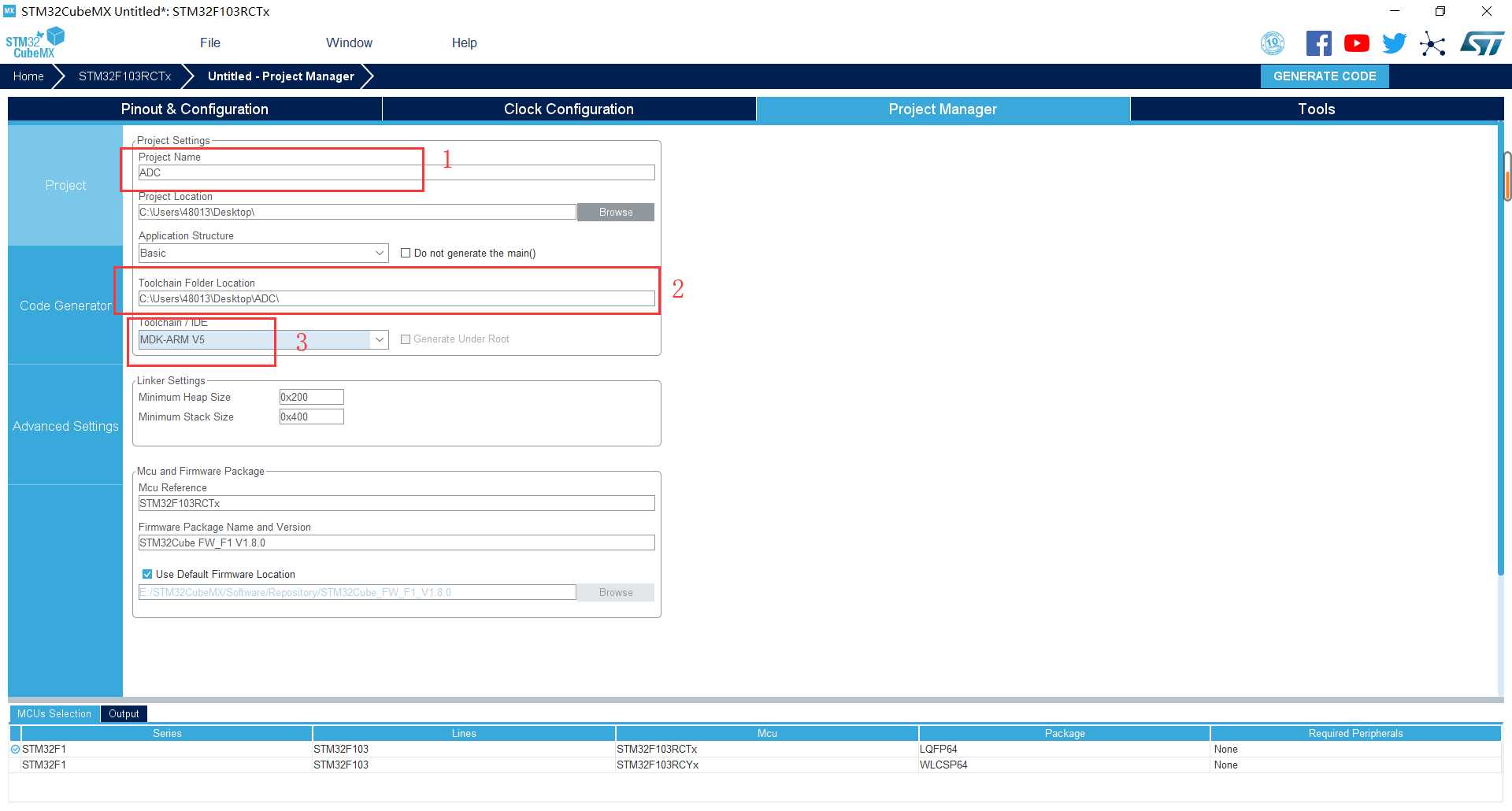This screenshot has width=1512, height=811.
Task: Switch to Output bottom tab
Action: pyautogui.click(x=124, y=713)
